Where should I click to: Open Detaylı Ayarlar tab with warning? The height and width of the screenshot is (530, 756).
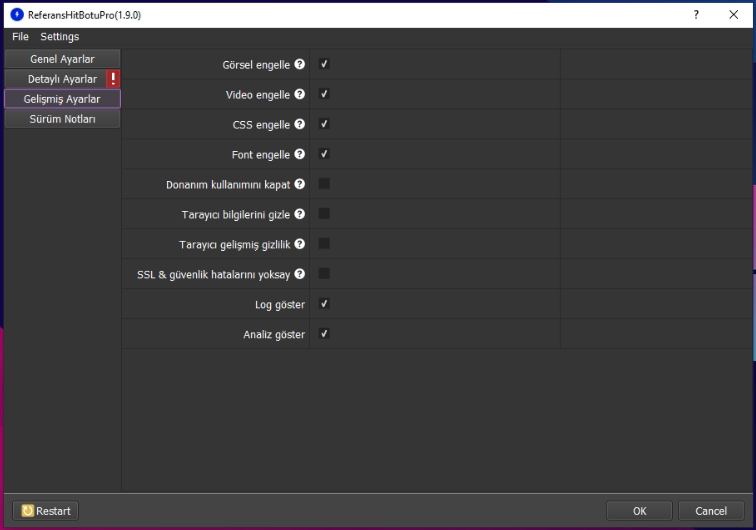62,79
